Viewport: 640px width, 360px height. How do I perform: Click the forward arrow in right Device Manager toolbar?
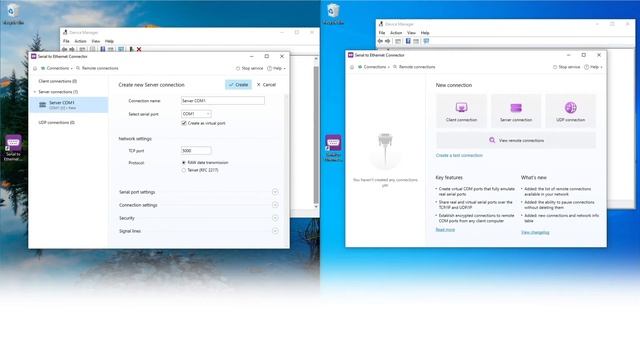click(x=388, y=41)
